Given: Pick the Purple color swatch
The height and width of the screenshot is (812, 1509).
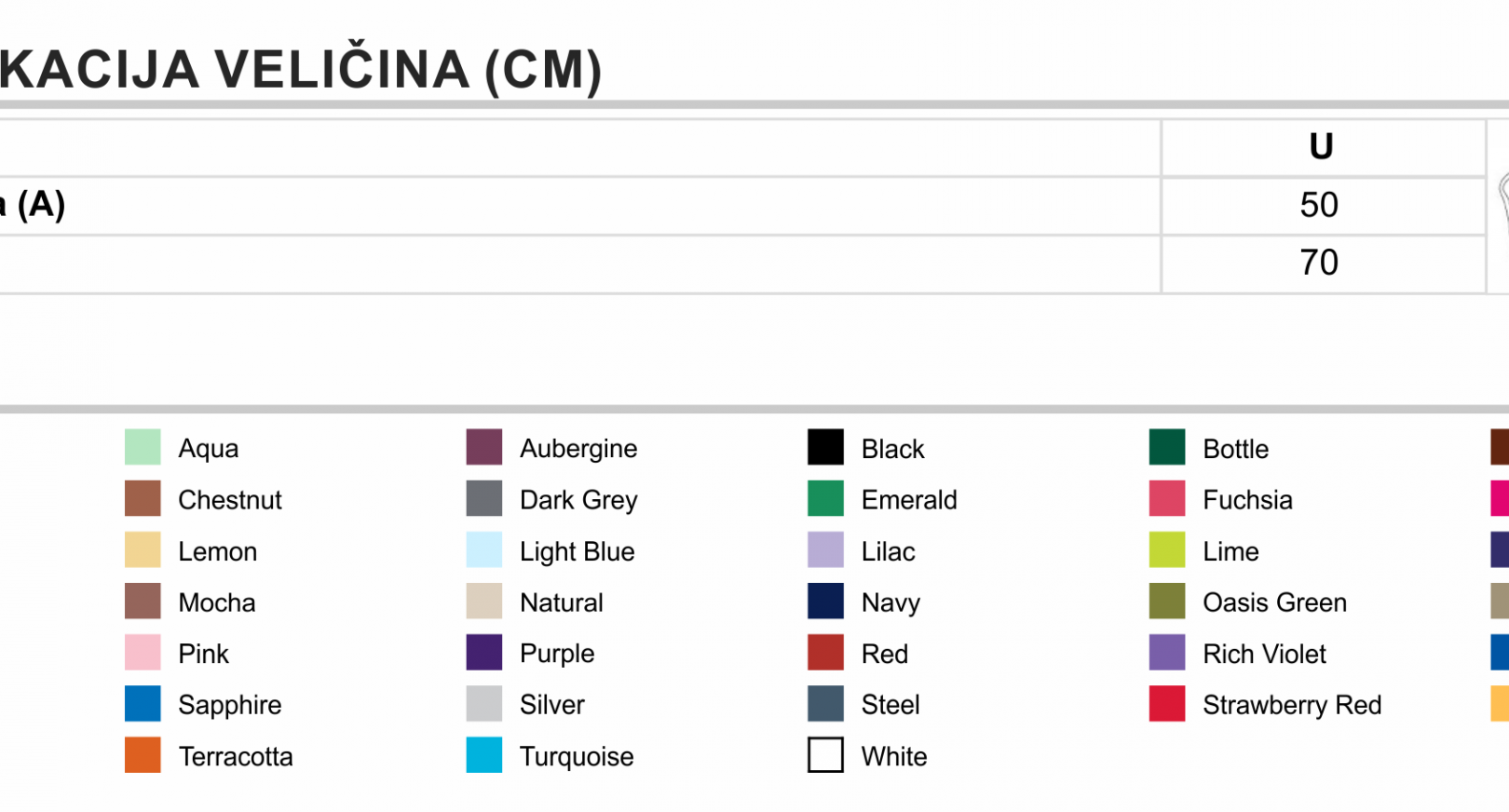Looking at the screenshot, I should tap(484, 652).
